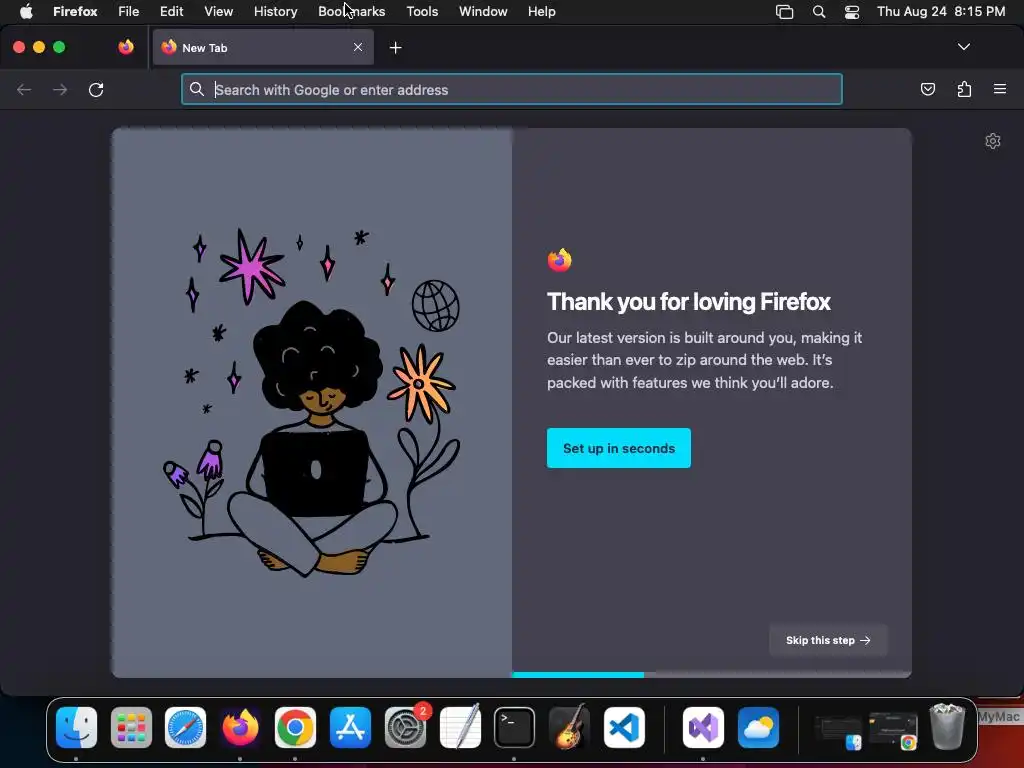
Task: Open System Settings from the Dock
Action: point(406,727)
